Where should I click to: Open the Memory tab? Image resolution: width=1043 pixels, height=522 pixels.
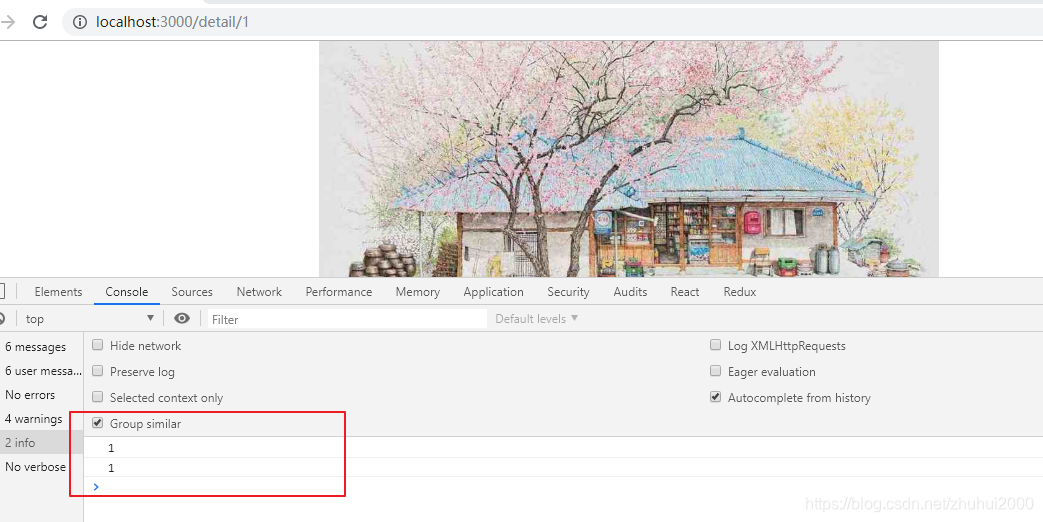click(x=417, y=292)
